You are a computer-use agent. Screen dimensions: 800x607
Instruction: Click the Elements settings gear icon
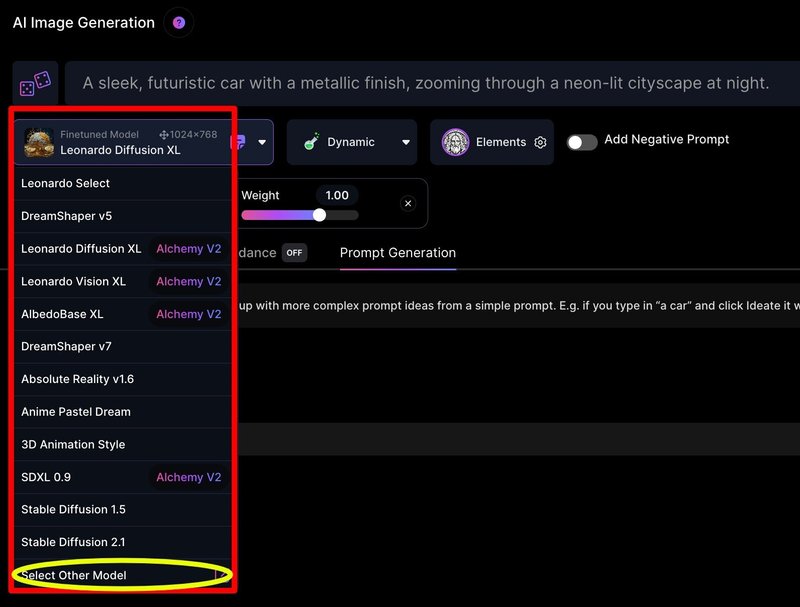coord(540,142)
